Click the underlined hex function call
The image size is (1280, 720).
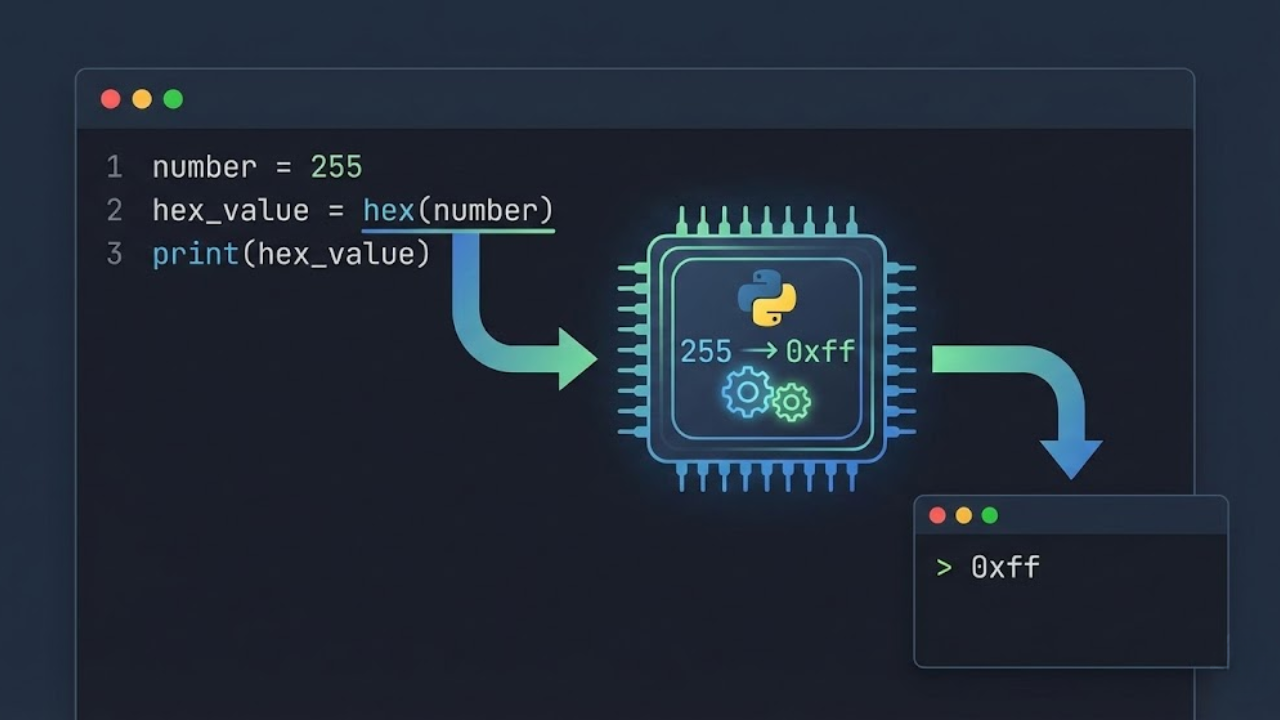(388, 210)
